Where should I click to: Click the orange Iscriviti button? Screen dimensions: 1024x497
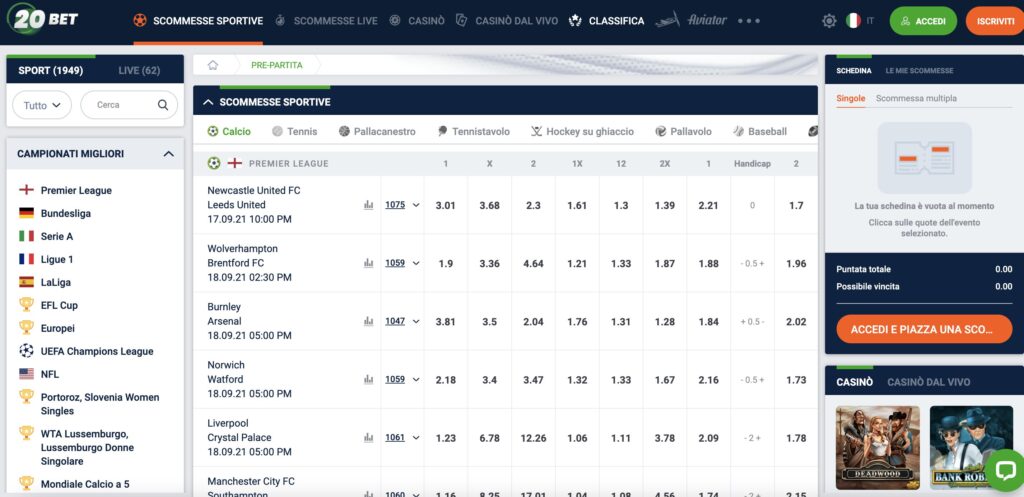pos(995,21)
